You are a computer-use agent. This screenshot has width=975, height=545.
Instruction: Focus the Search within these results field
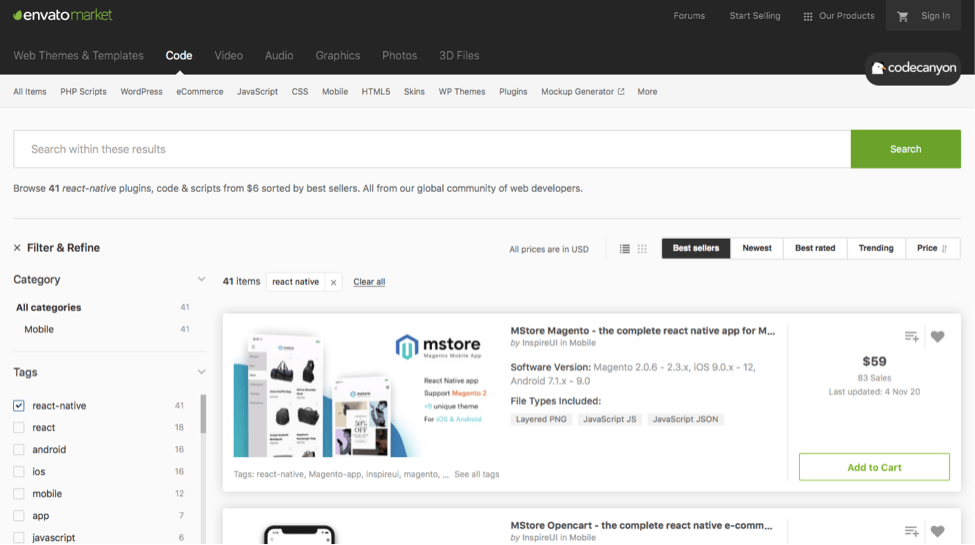coord(432,149)
